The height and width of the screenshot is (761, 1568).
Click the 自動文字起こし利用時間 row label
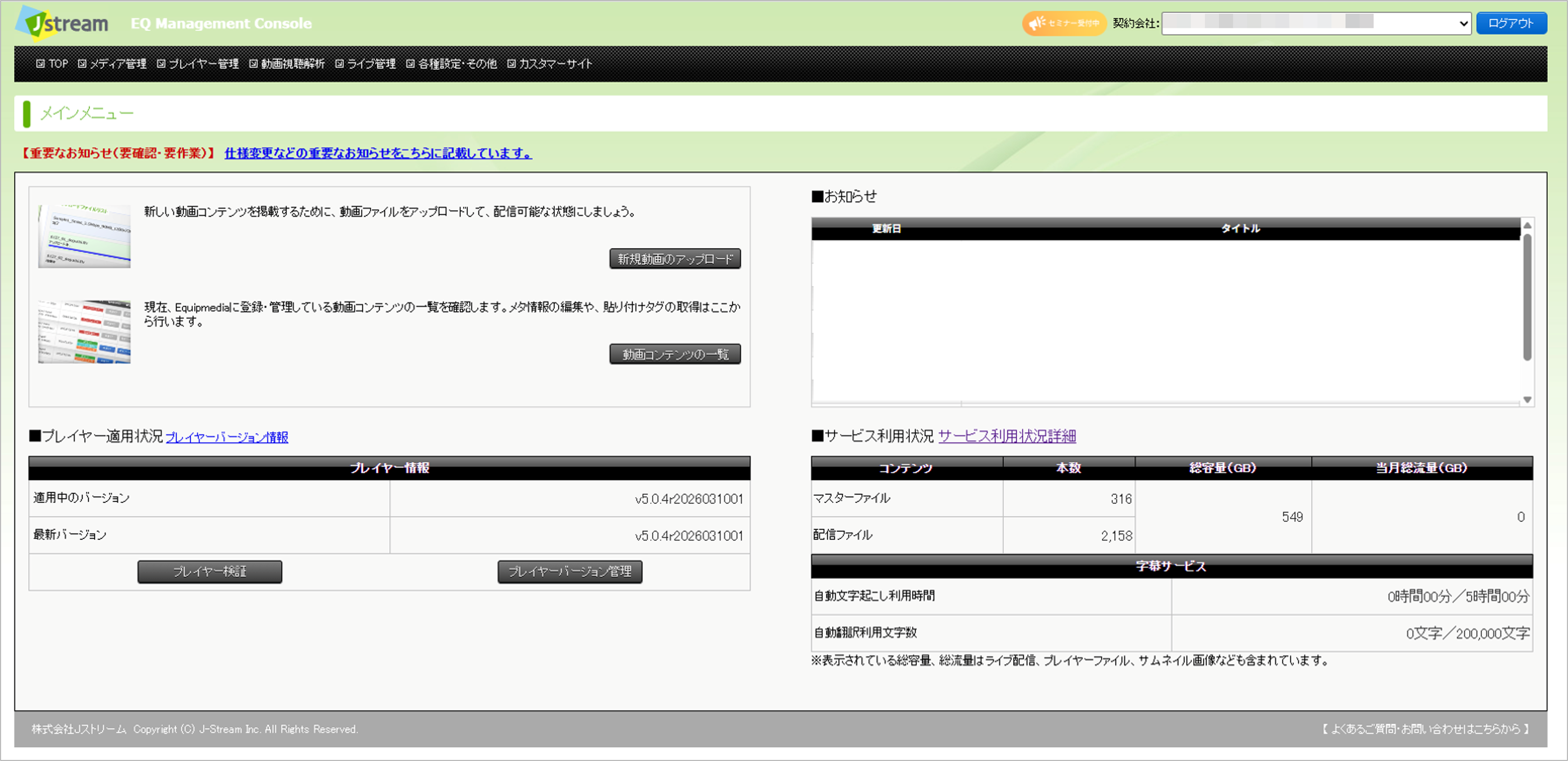[x=875, y=596]
